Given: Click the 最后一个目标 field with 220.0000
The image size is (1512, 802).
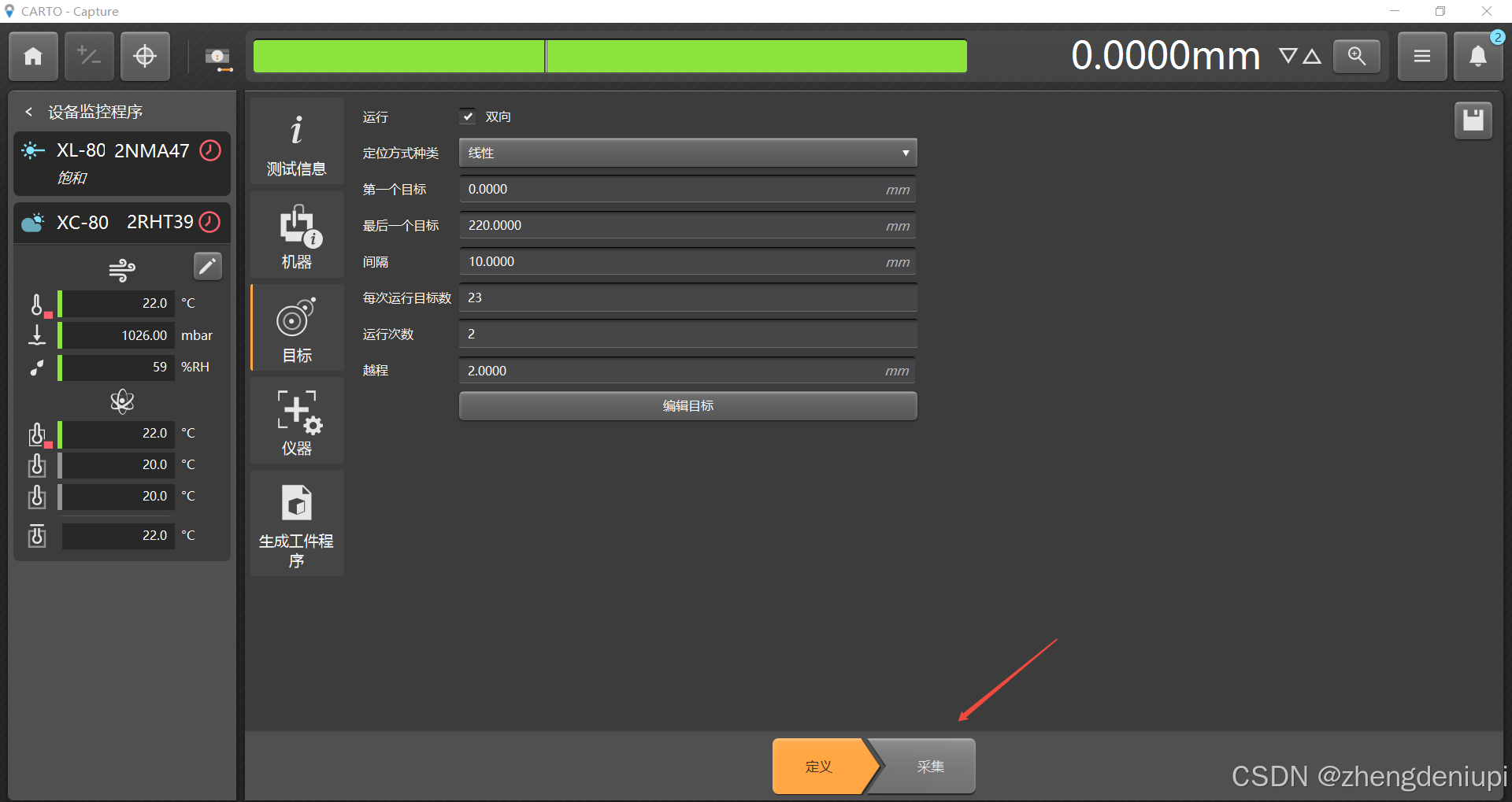Looking at the screenshot, I should click(687, 225).
